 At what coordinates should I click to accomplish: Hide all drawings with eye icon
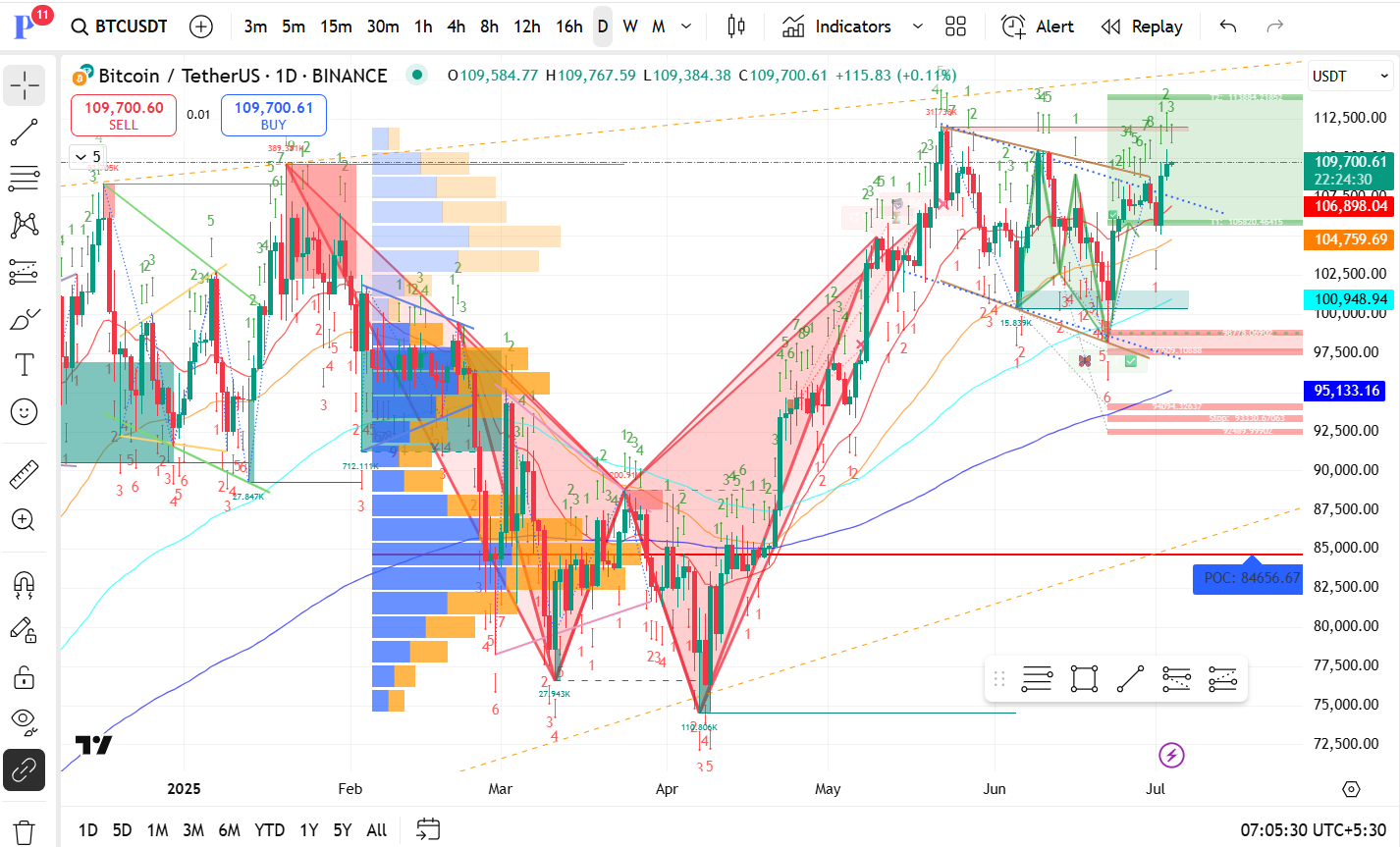coord(25,723)
